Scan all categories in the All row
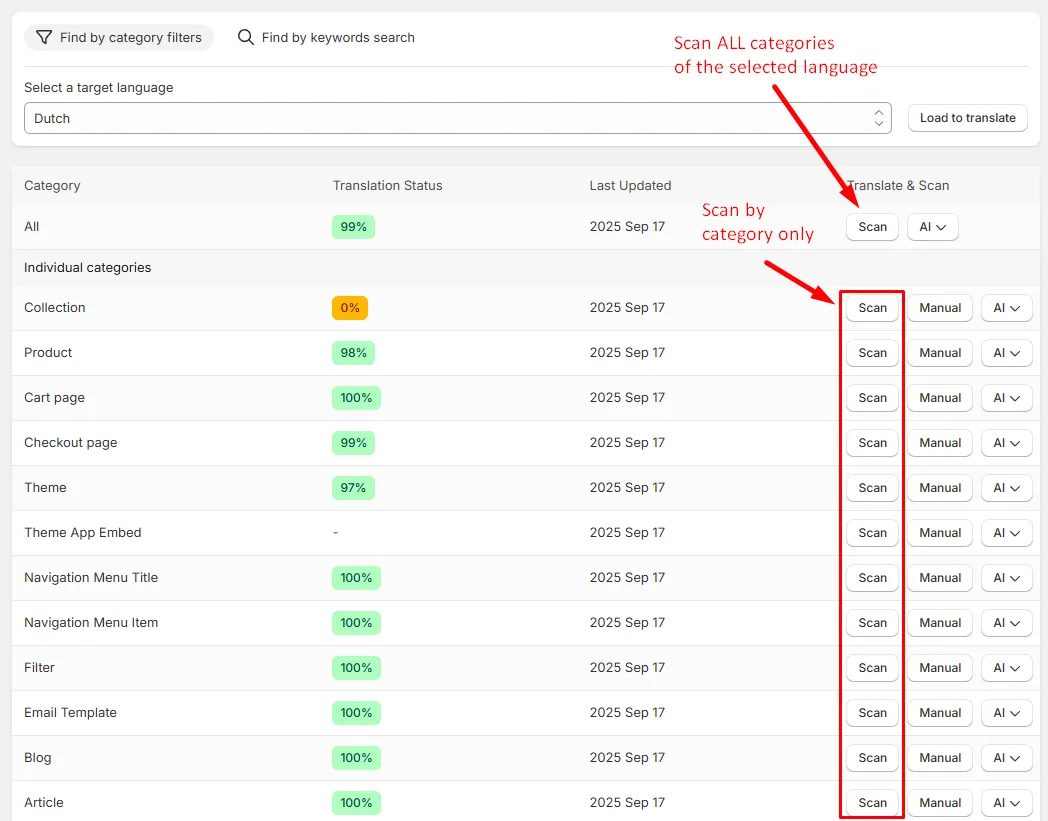 click(872, 227)
